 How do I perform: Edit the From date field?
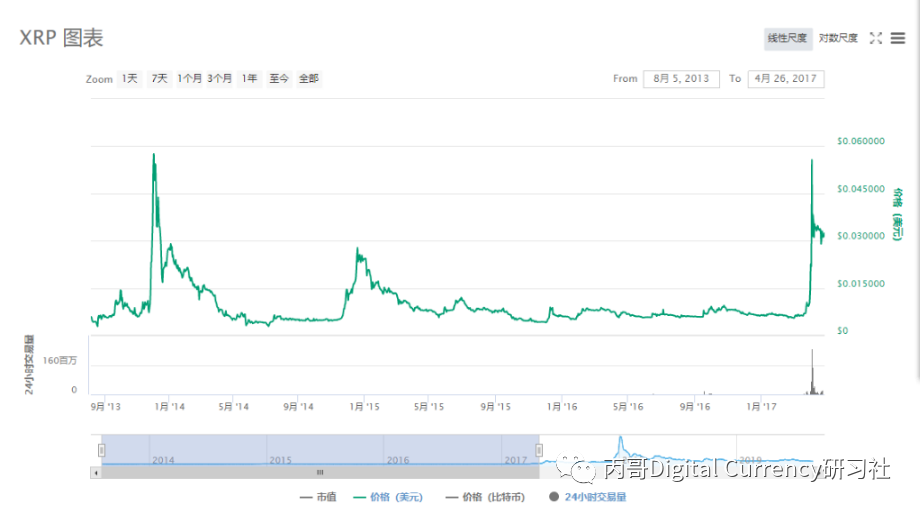[681, 78]
